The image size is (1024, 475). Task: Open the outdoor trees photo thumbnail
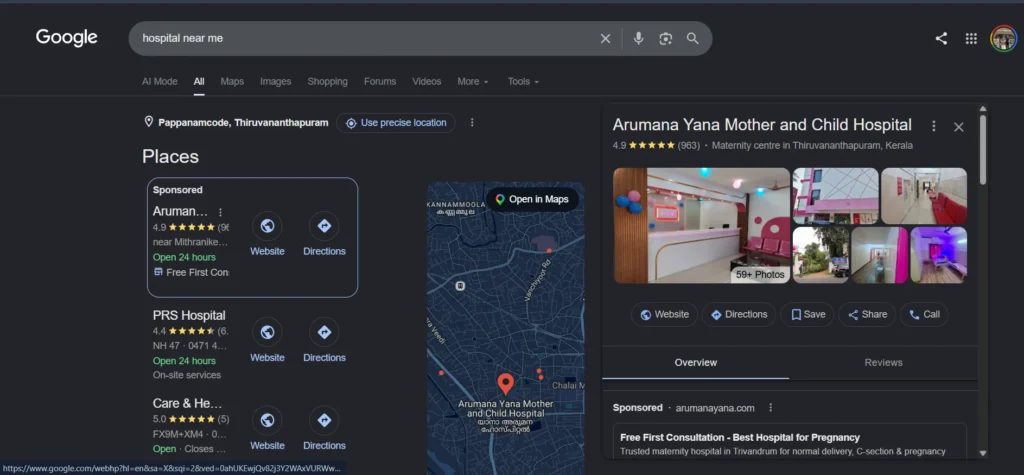821,255
